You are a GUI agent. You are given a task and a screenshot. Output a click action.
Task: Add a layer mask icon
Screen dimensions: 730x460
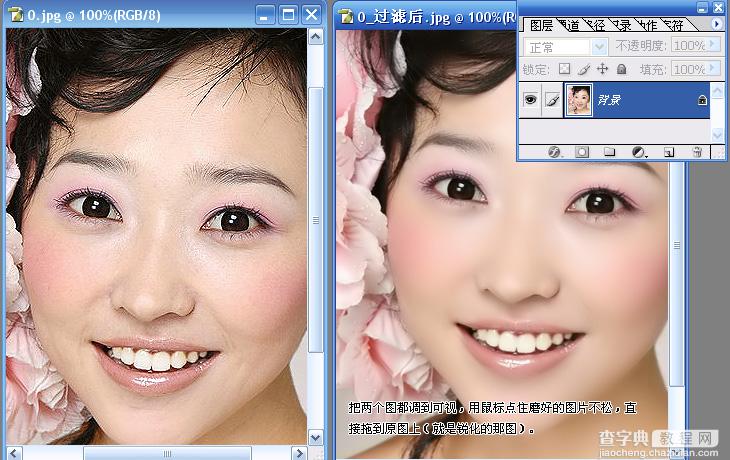(x=582, y=152)
